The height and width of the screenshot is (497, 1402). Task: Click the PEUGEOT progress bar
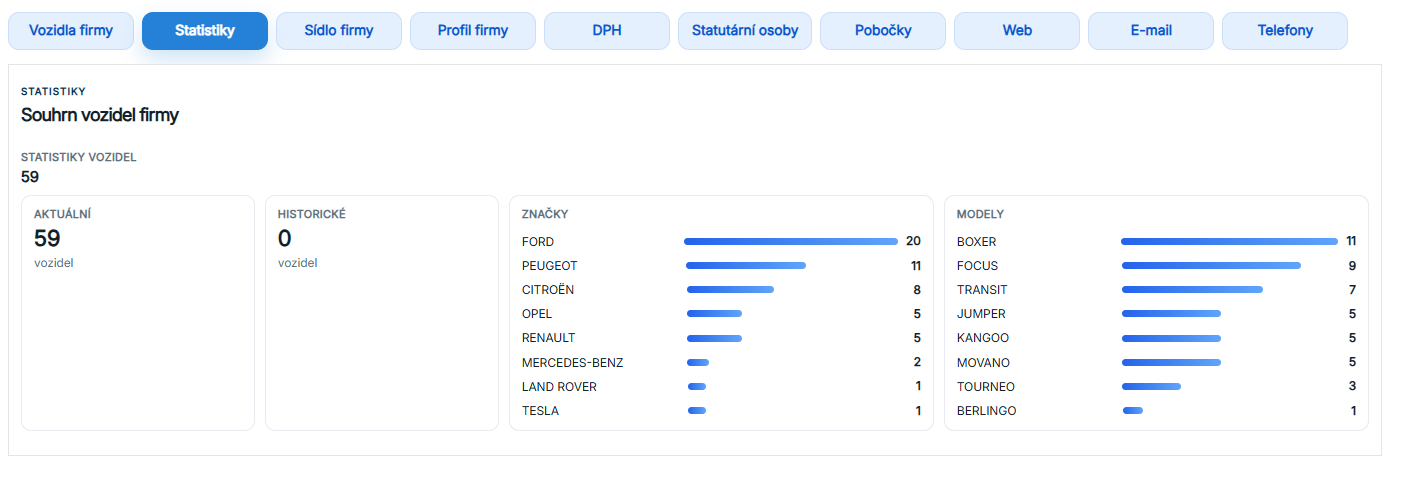point(746,265)
